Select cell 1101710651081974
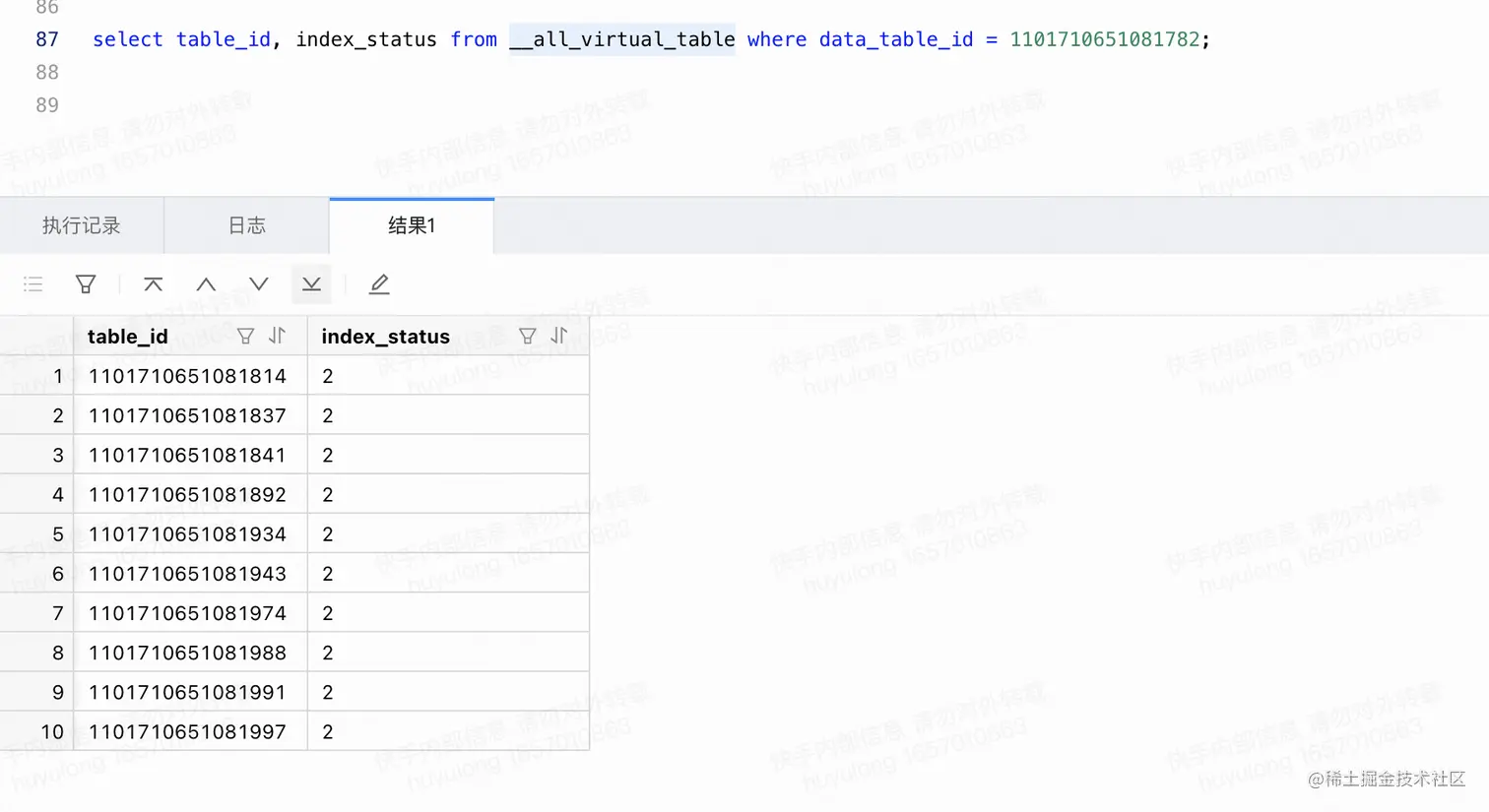 [190, 612]
